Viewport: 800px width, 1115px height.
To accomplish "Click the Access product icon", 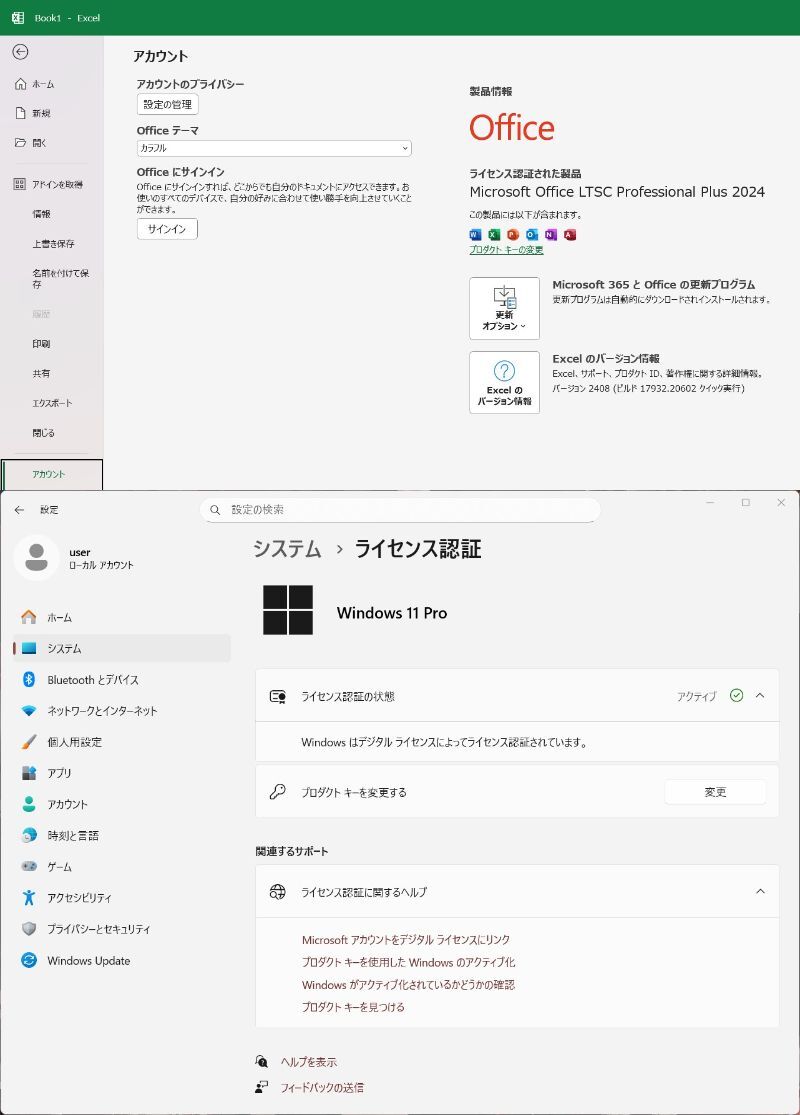I will click(570, 235).
